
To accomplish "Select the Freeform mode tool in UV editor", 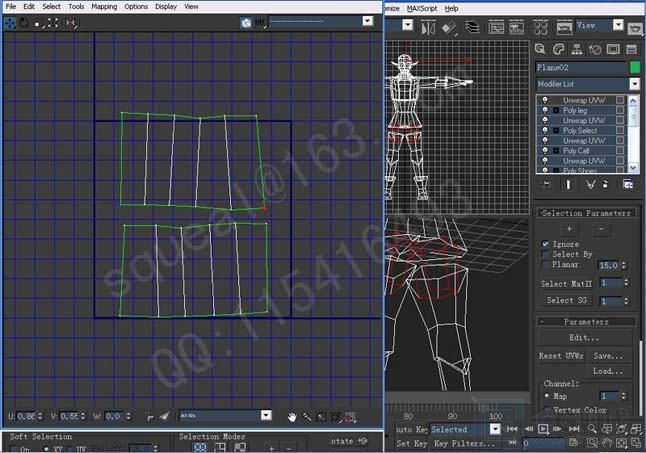I will (x=53, y=23).
